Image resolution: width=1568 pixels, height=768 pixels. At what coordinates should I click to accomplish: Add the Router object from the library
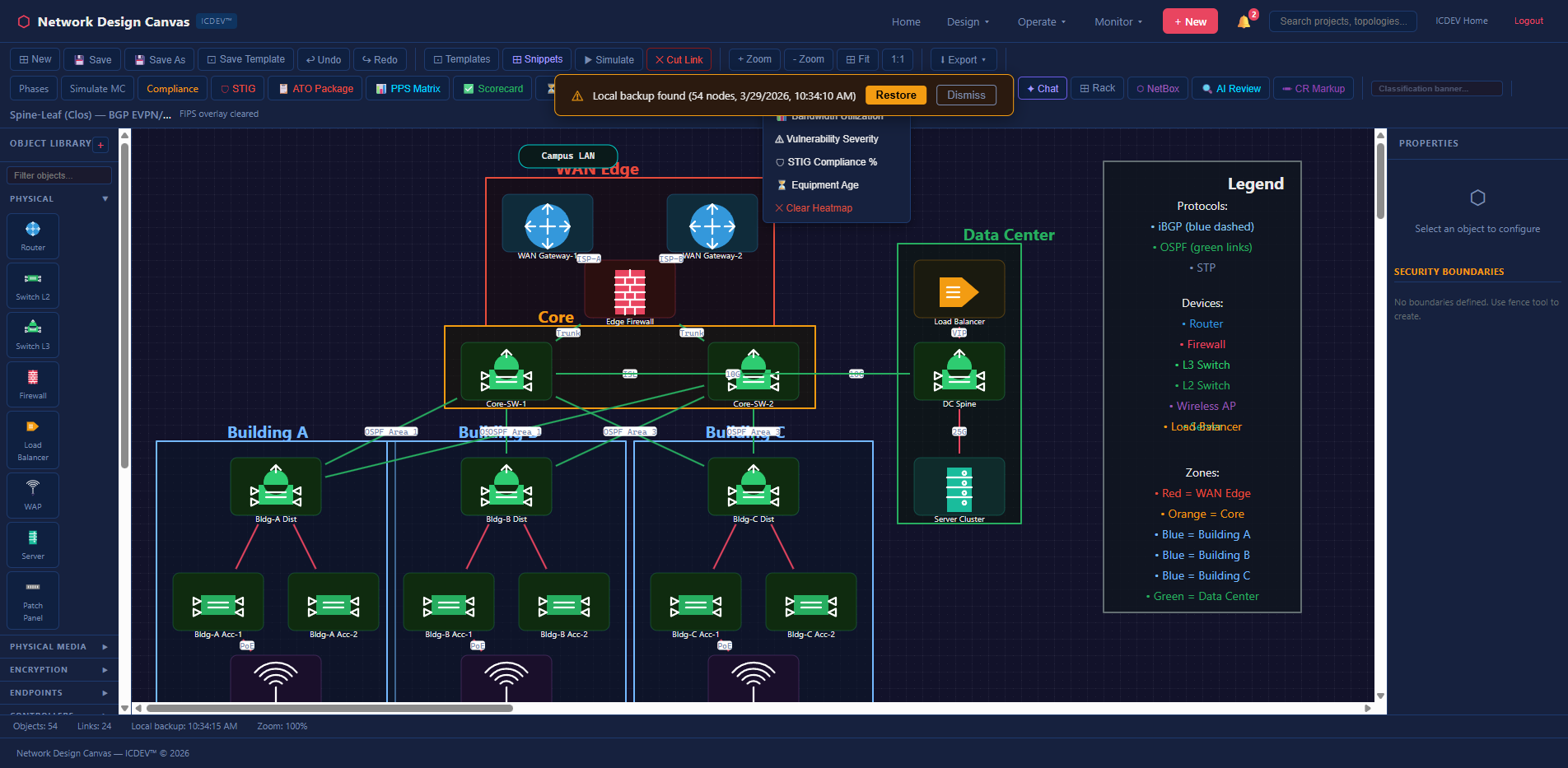33,235
